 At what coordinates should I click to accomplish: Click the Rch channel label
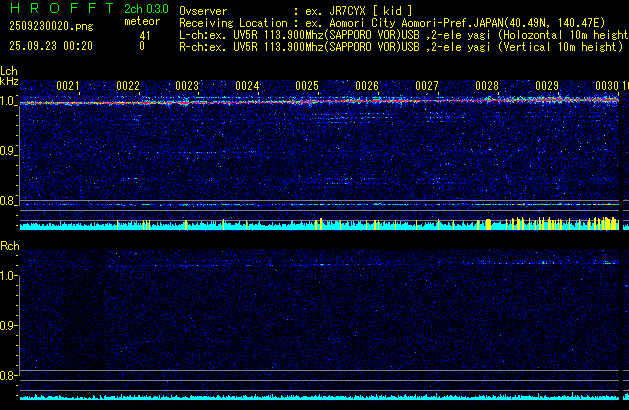(x=9, y=246)
